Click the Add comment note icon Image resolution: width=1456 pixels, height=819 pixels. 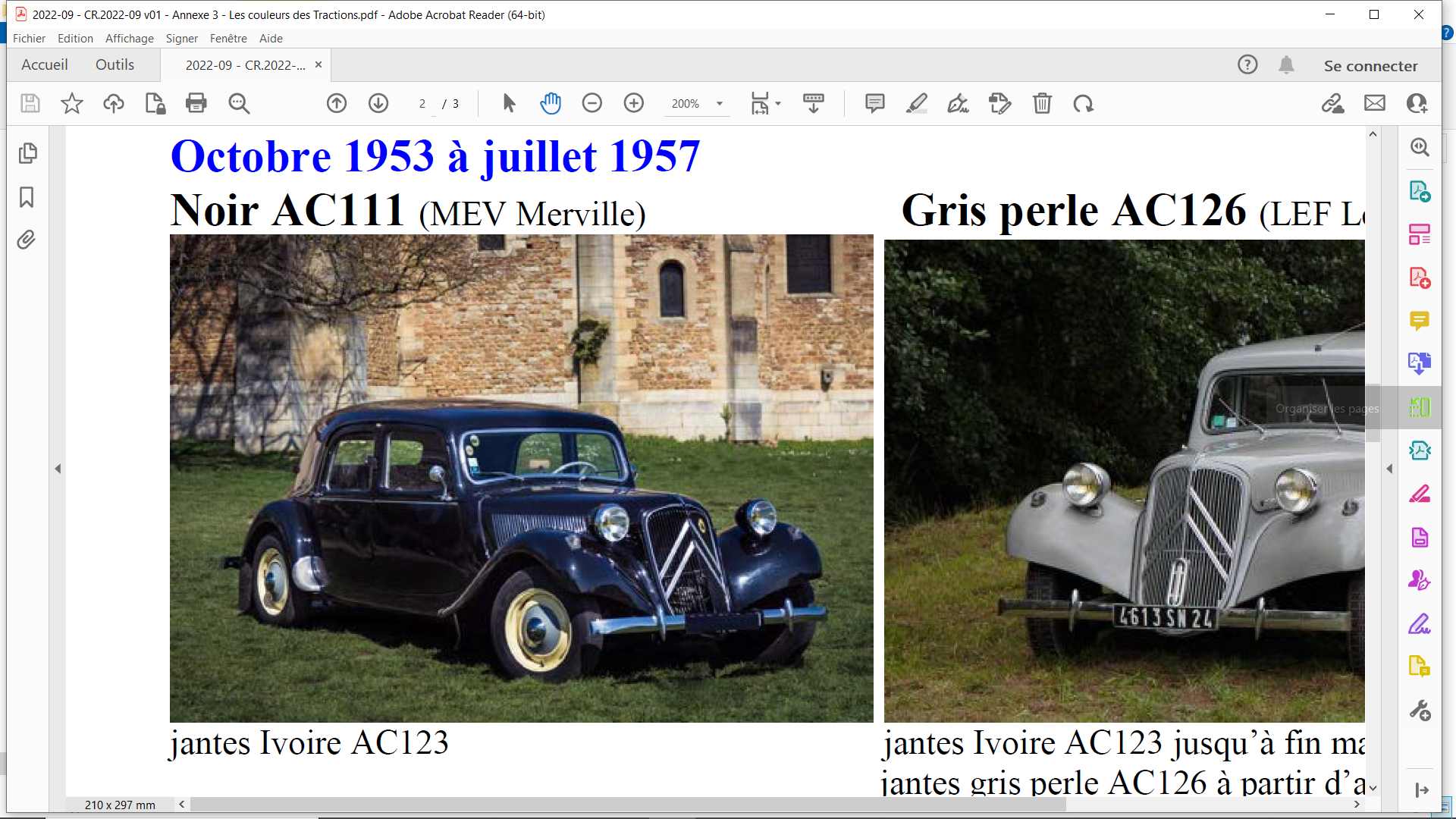[x=874, y=103]
